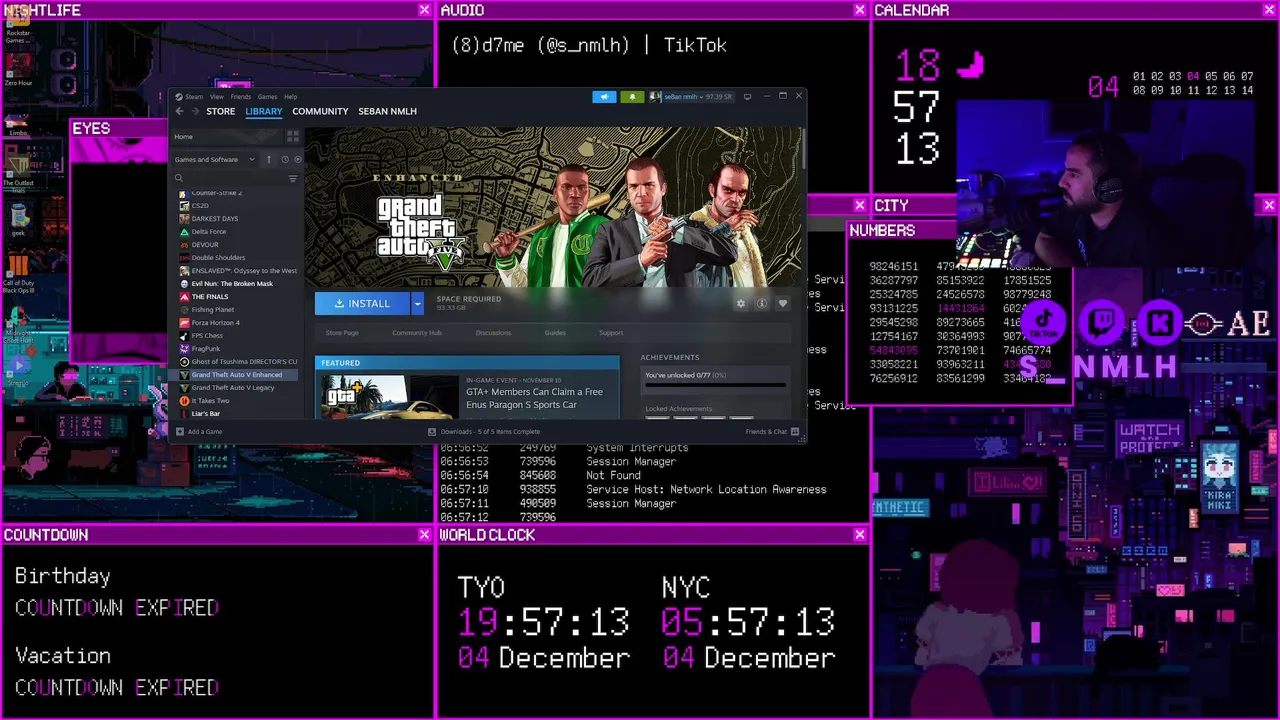Select Grand Theft Auto V Legacy in library
This screenshot has height=720, width=1280.
(233, 387)
